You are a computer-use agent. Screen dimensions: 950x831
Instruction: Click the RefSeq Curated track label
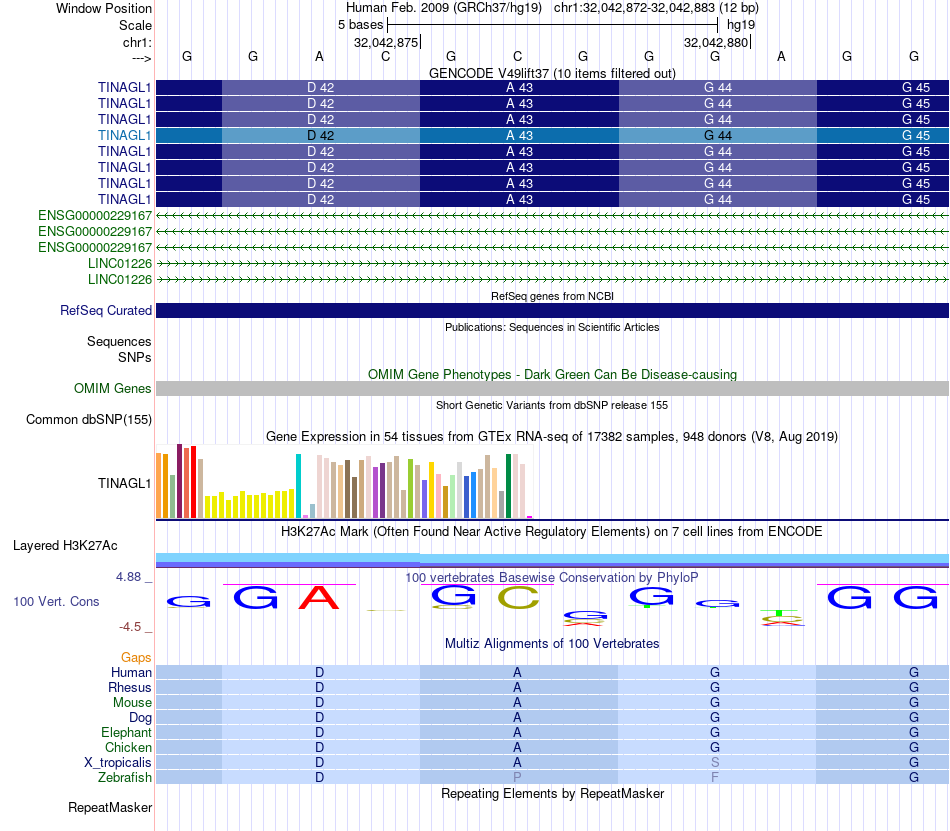click(105, 310)
